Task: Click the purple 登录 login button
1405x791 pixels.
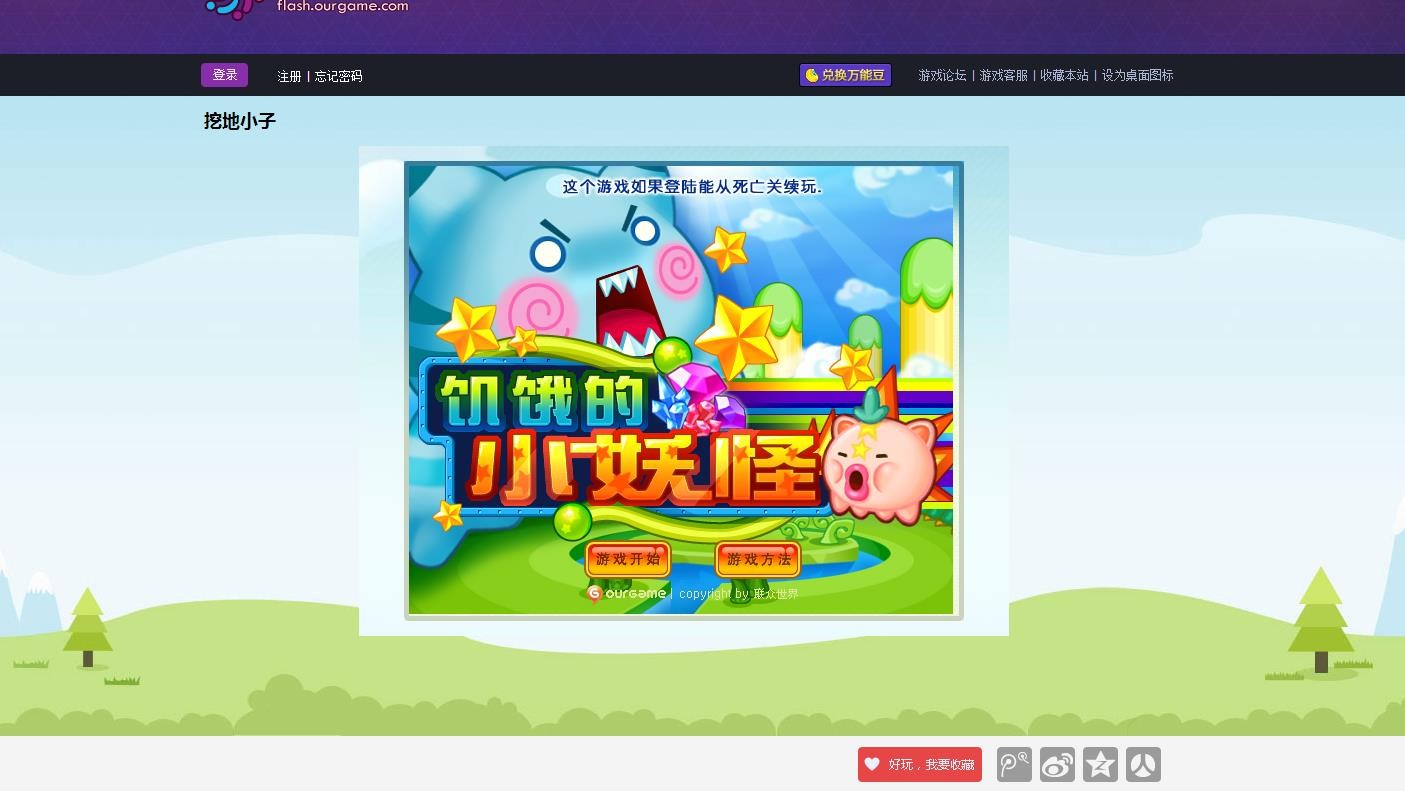Action: (224, 75)
